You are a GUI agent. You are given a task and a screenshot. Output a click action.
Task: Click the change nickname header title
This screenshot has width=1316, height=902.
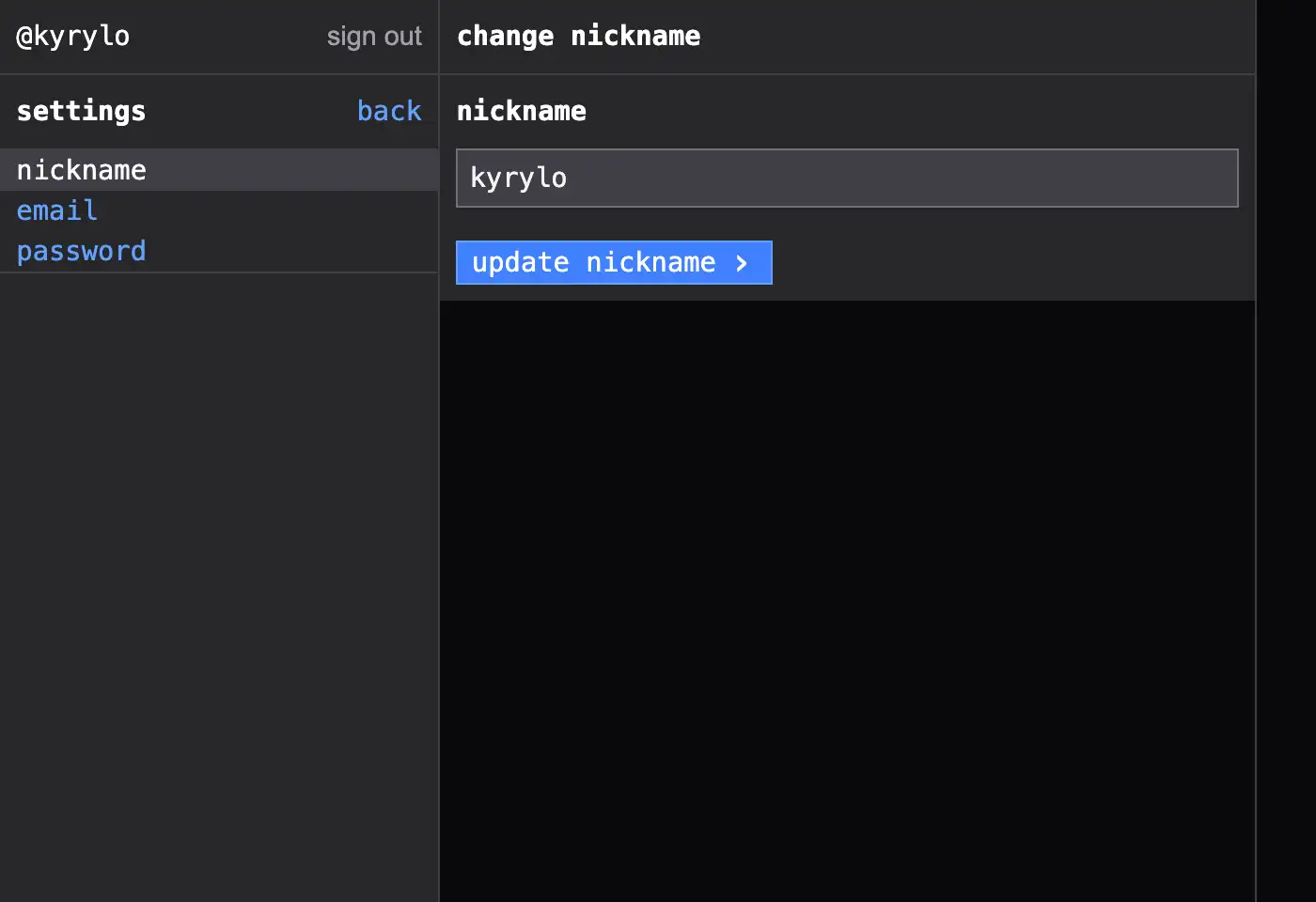(578, 36)
